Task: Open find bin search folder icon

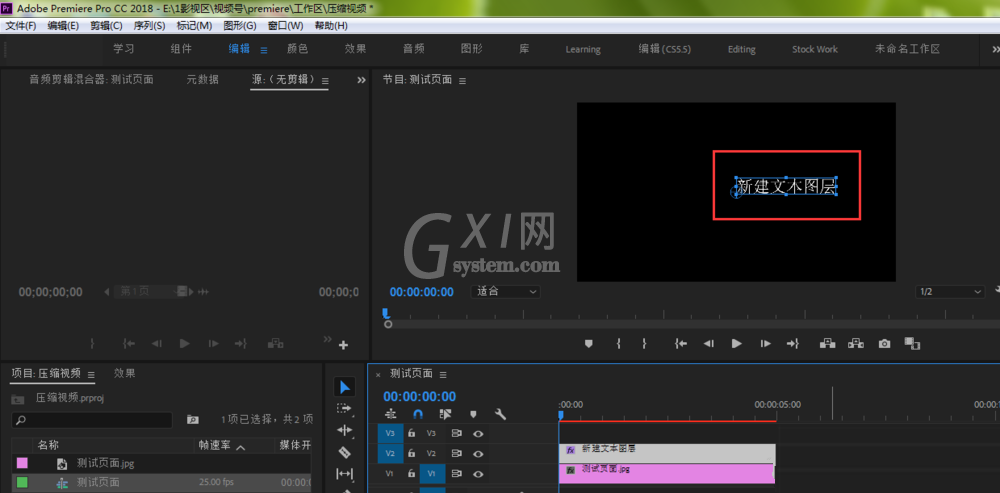Action: pyautogui.click(x=192, y=420)
